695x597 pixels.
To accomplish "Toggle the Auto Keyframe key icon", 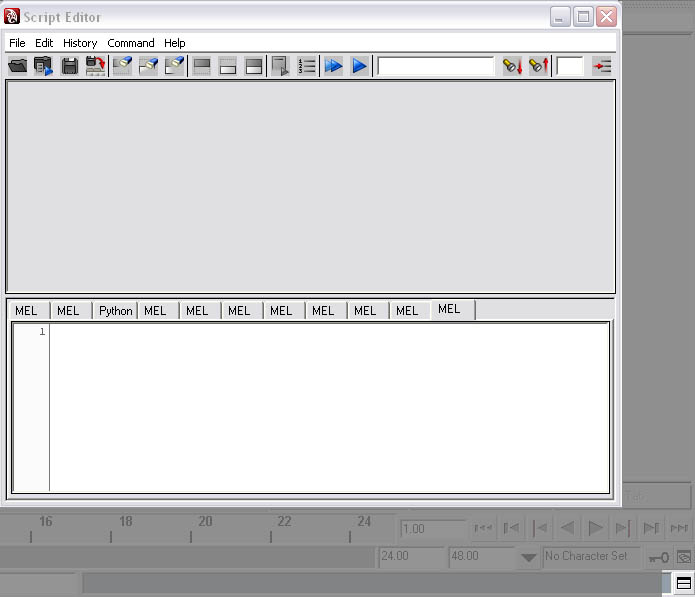I will pos(658,558).
